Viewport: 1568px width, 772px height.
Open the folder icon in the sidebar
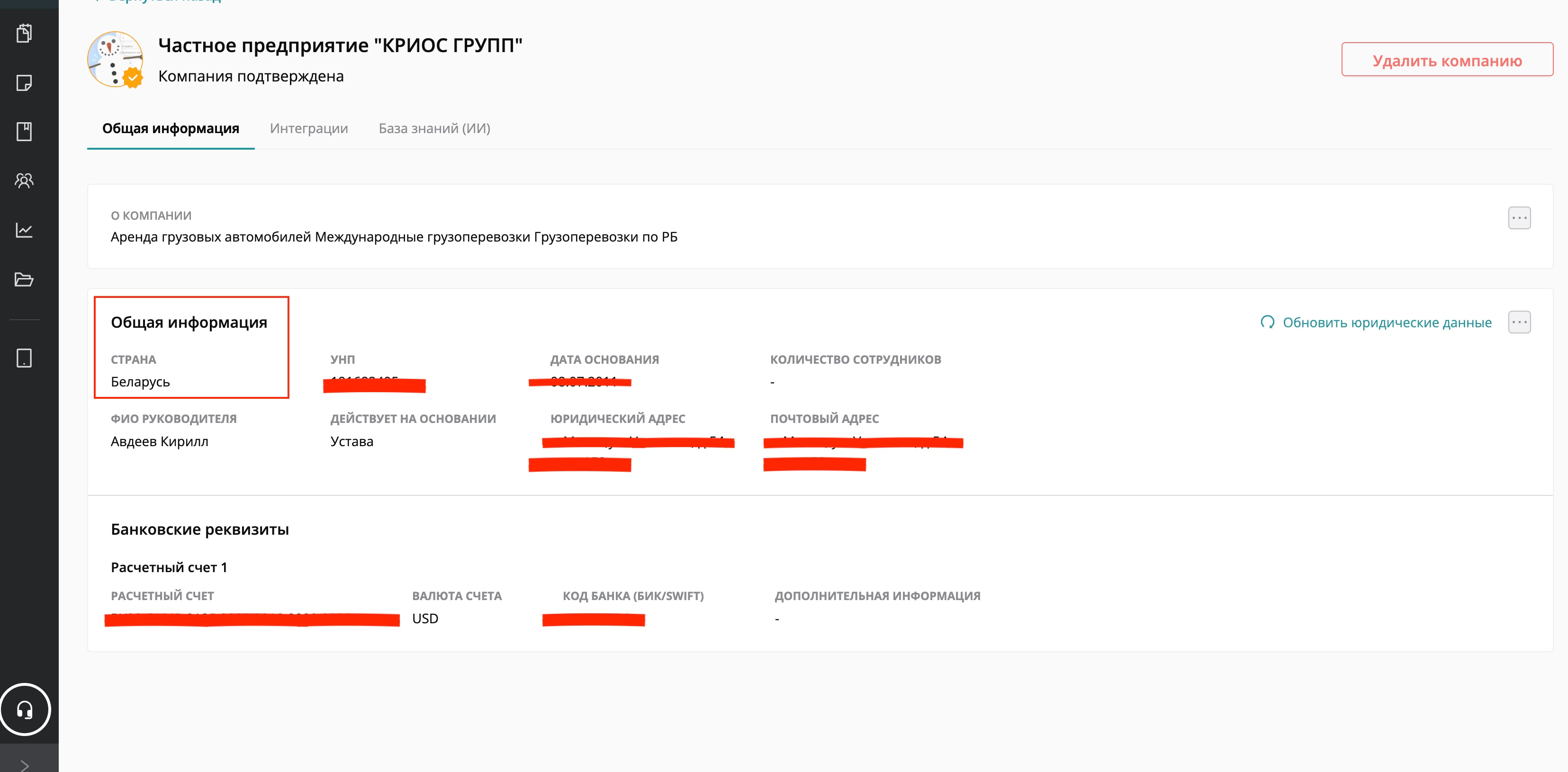click(24, 279)
